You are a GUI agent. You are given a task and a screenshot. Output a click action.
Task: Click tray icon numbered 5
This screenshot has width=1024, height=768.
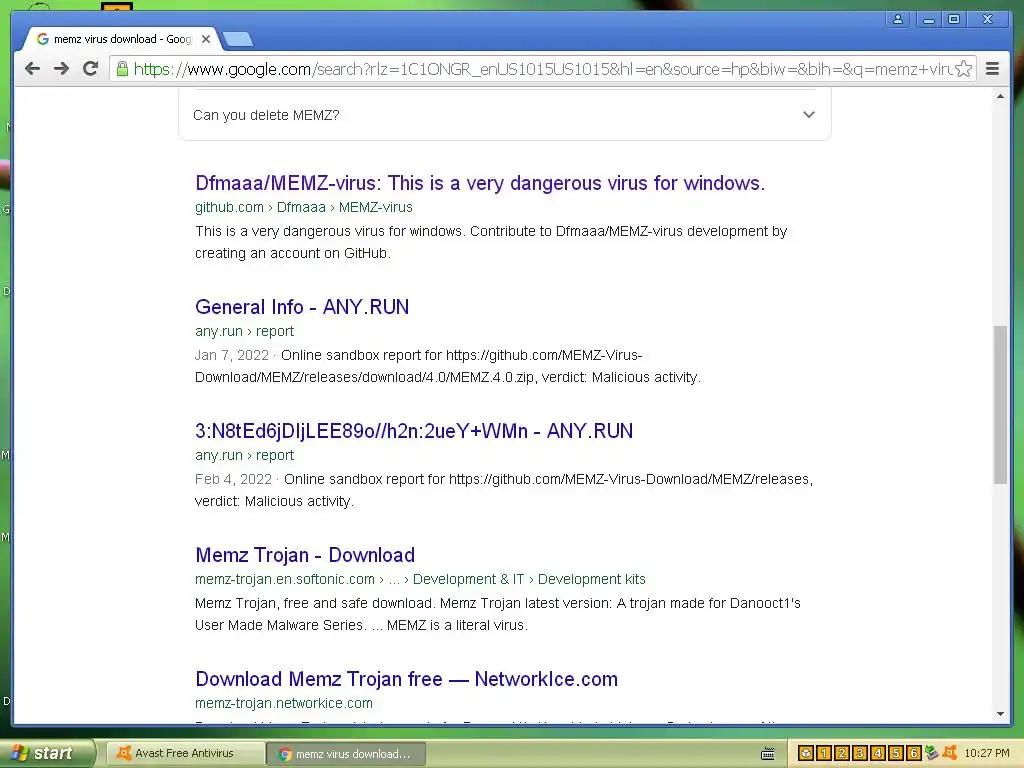pos(895,754)
